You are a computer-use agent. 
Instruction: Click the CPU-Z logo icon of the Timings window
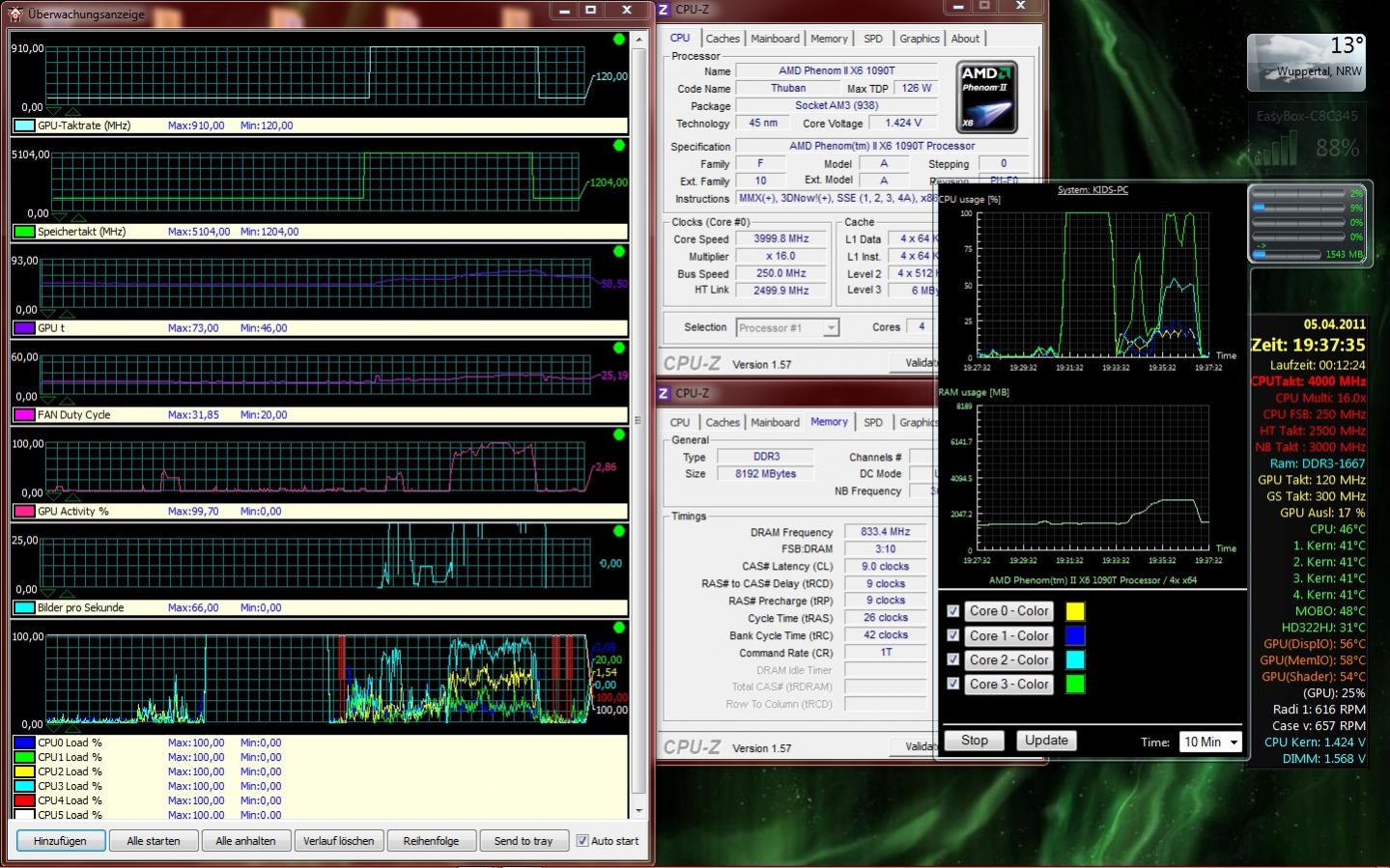(x=664, y=393)
